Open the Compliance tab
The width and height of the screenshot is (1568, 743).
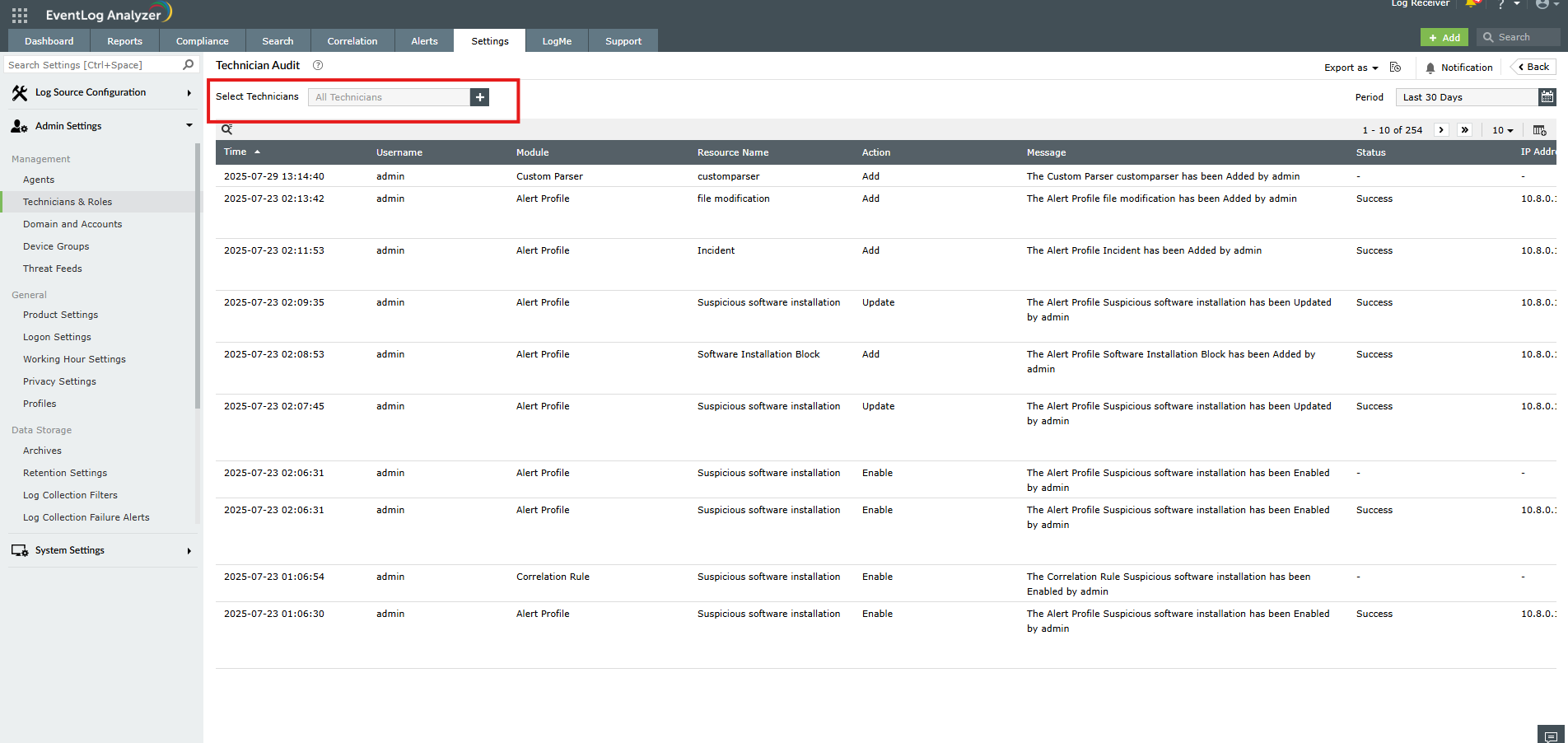[x=202, y=41]
